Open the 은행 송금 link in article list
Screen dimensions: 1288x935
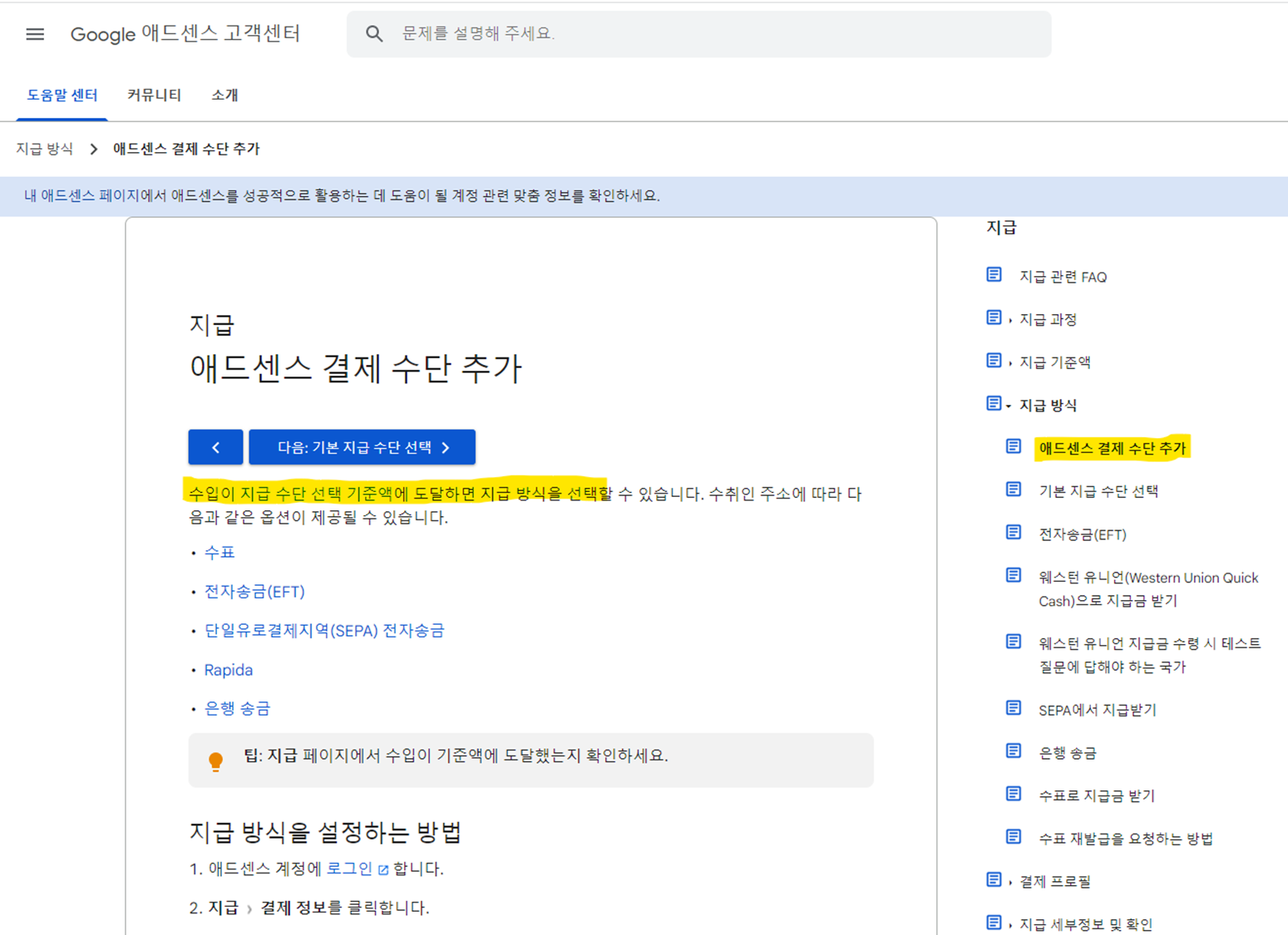tap(238, 709)
